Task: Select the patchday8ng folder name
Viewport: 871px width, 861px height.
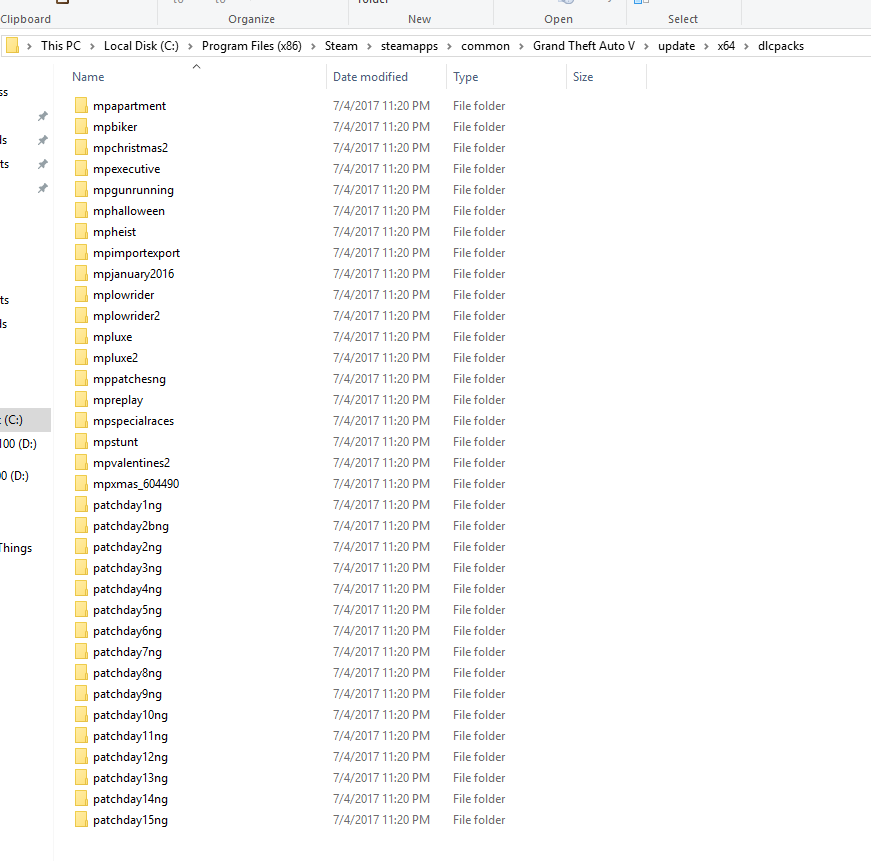Action: click(x=127, y=673)
